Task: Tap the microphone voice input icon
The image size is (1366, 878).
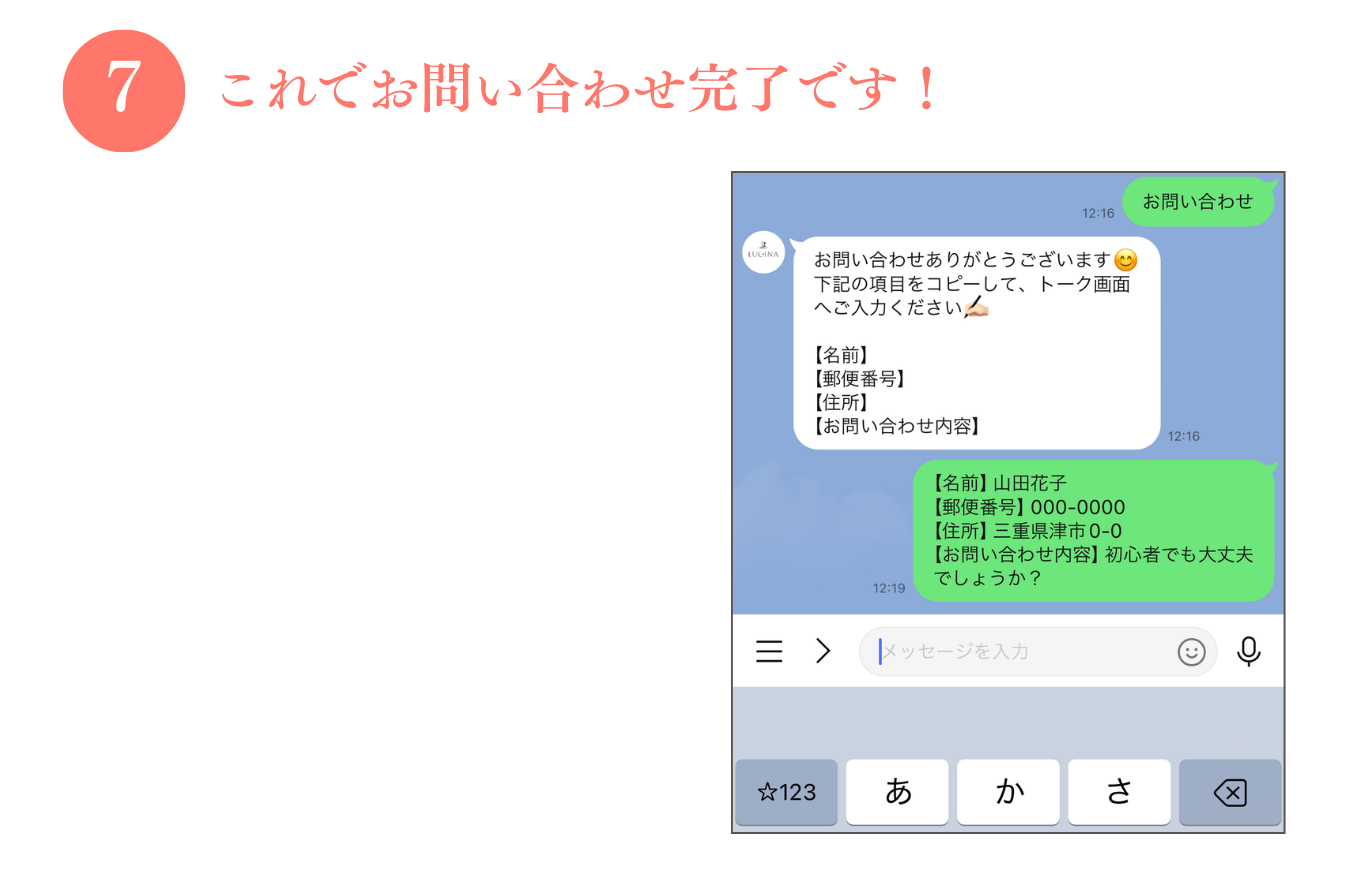Action: pyautogui.click(x=1248, y=652)
